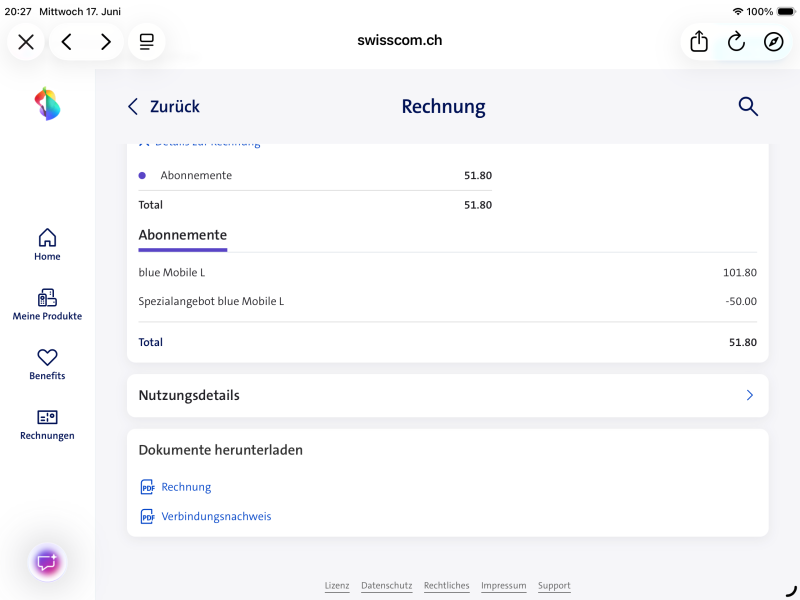
Task: Open search with the magnifier icon
Action: point(748,107)
